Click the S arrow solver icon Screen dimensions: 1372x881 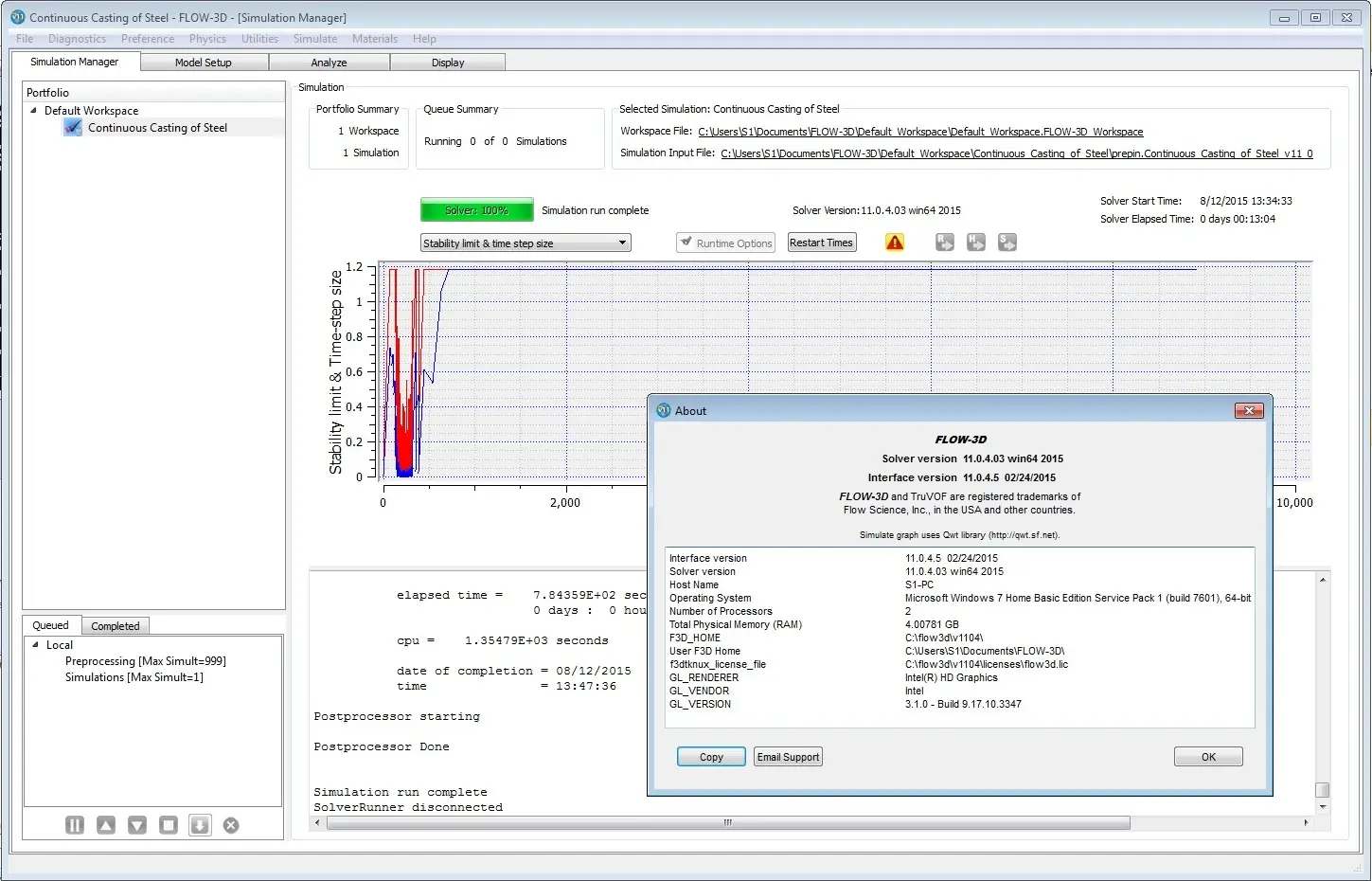pyautogui.click(x=1007, y=243)
